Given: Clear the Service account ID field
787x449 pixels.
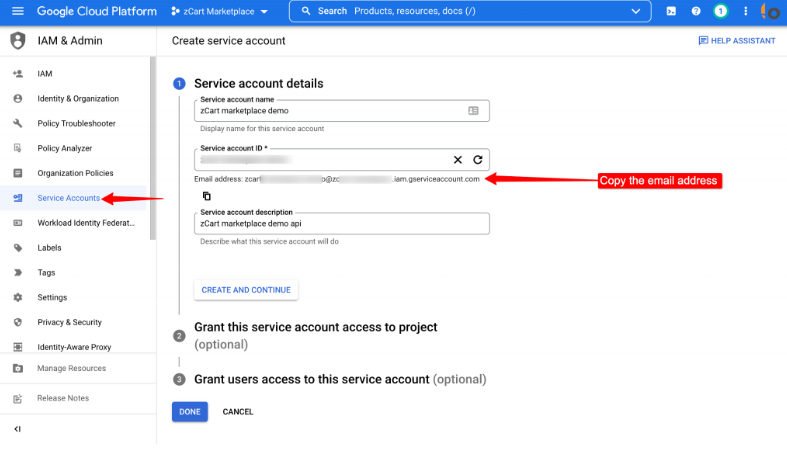Looking at the screenshot, I should point(458,160).
